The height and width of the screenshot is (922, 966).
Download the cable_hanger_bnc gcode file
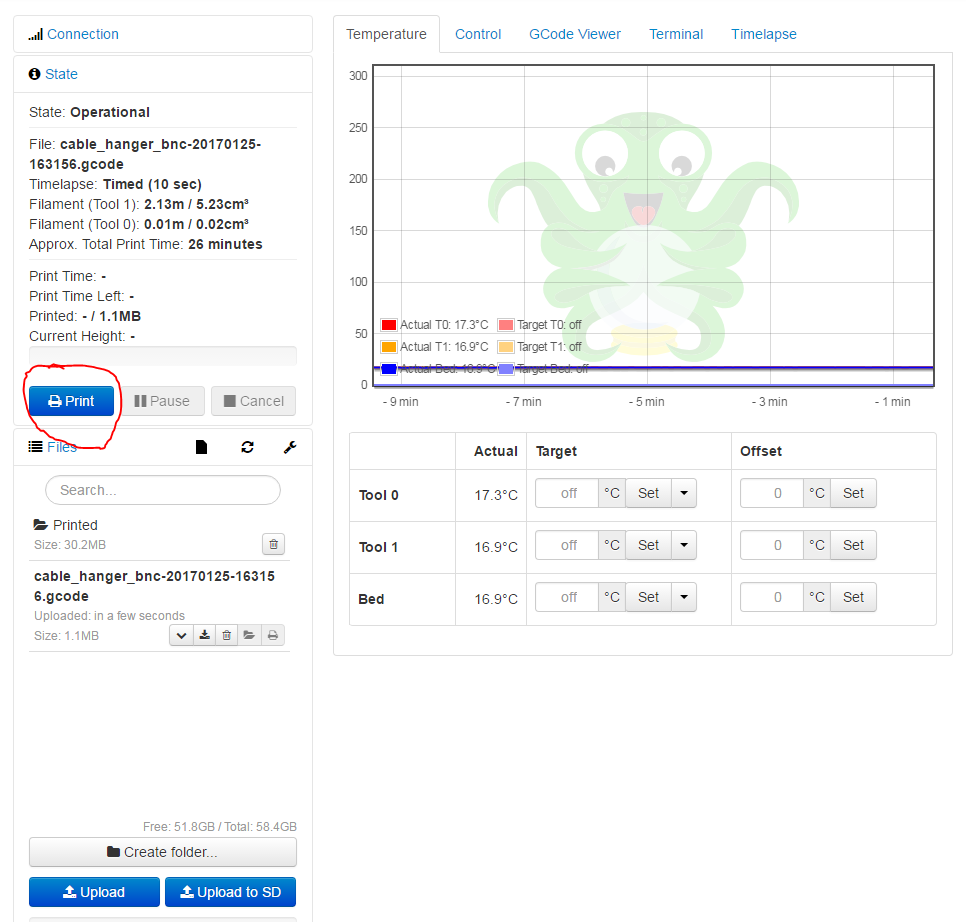(204, 635)
